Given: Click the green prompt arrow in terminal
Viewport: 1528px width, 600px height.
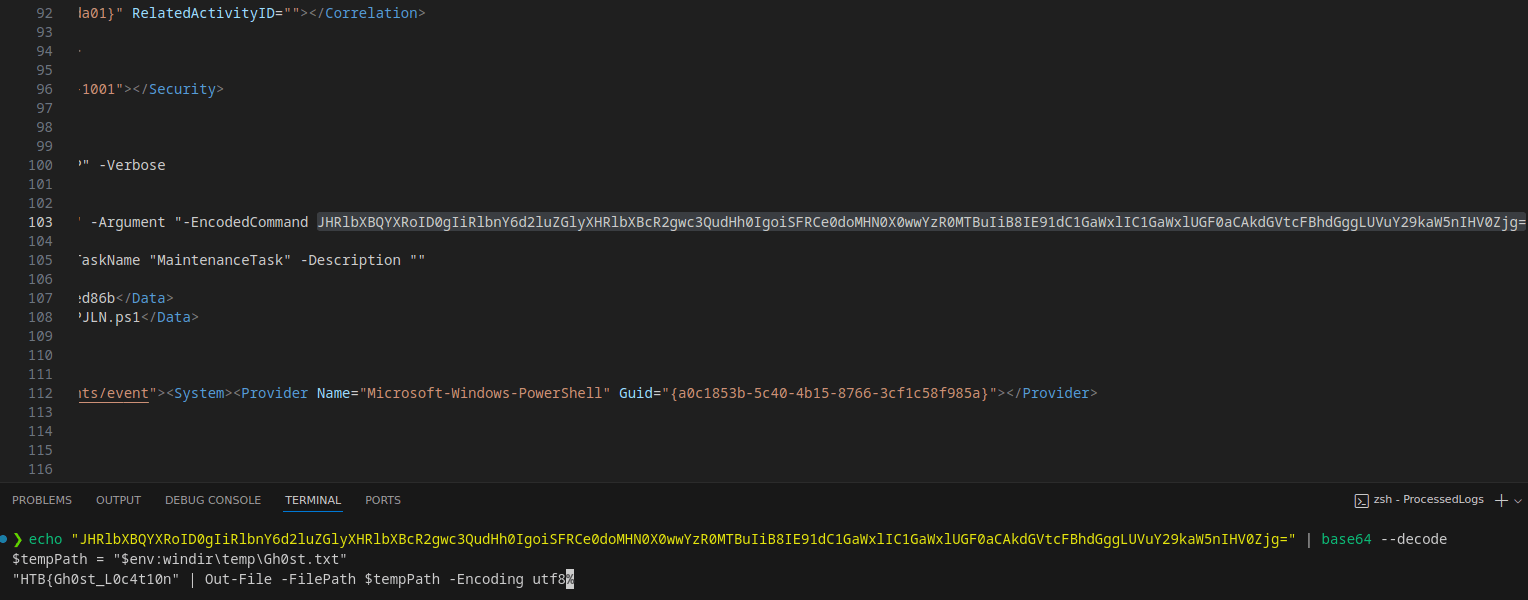Looking at the screenshot, I should point(17,539).
